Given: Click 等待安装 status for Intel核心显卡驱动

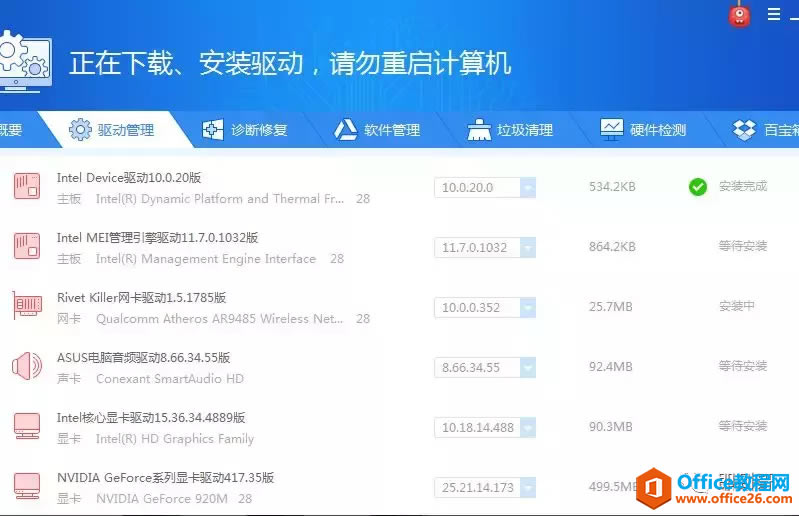Looking at the screenshot, I should click(x=743, y=426).
